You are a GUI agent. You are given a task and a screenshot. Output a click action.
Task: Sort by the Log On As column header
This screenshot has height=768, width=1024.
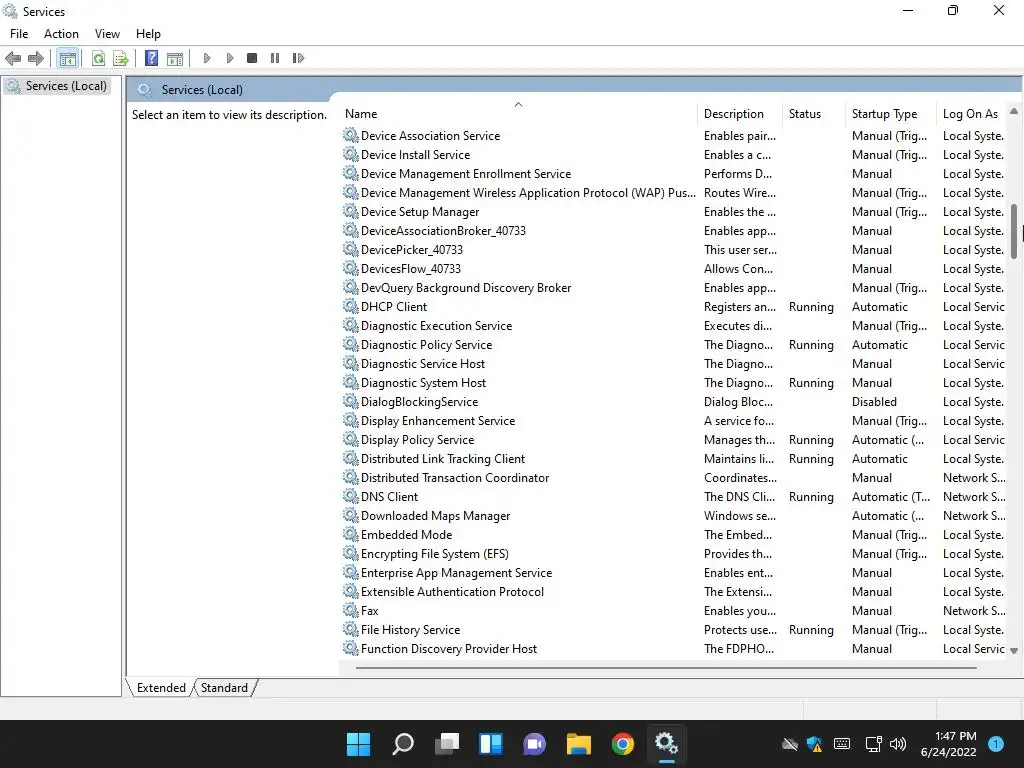click(970, 114)
